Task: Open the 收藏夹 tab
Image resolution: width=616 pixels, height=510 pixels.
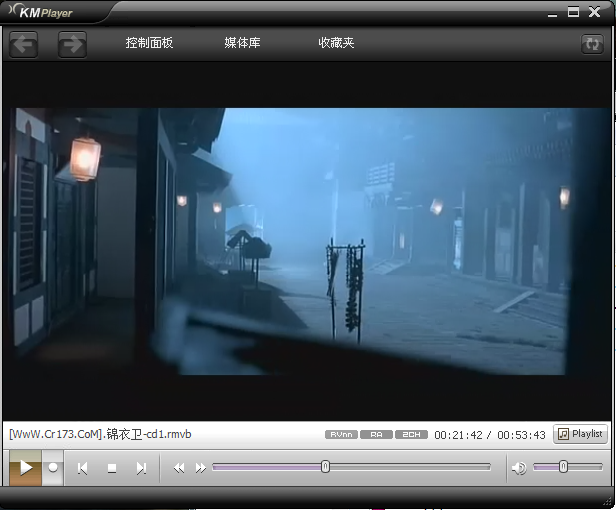Action: (x=336, y=43)
